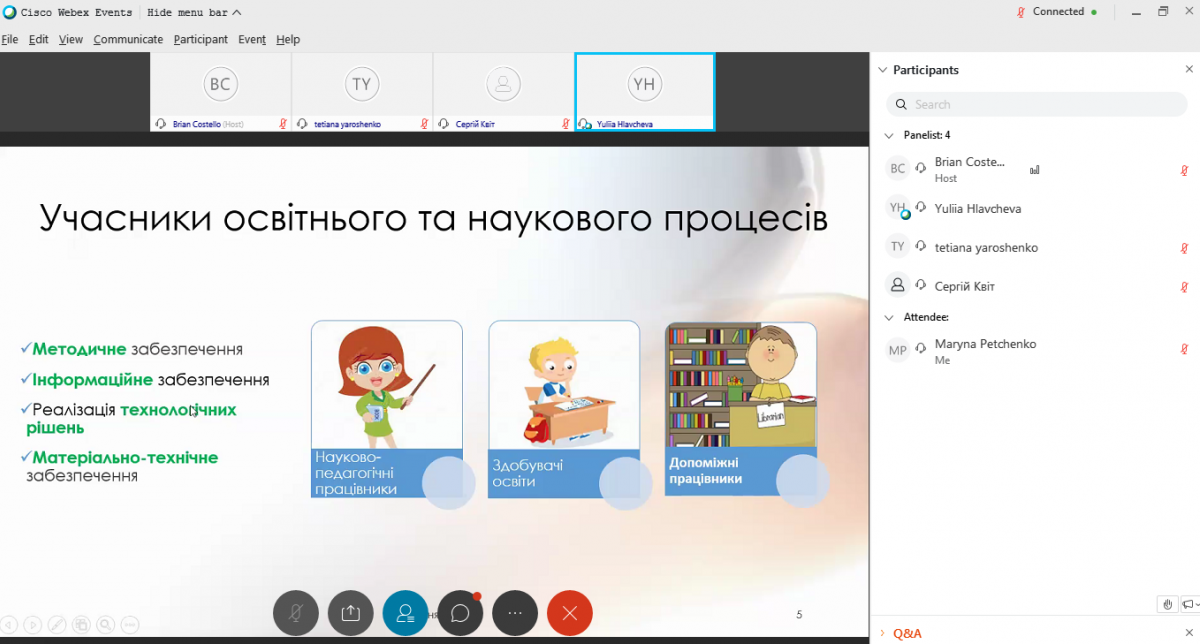Open the Communicate menu
Viewport: 1200px width, 644px height.
pyautogui.click(x=128, y=40)
